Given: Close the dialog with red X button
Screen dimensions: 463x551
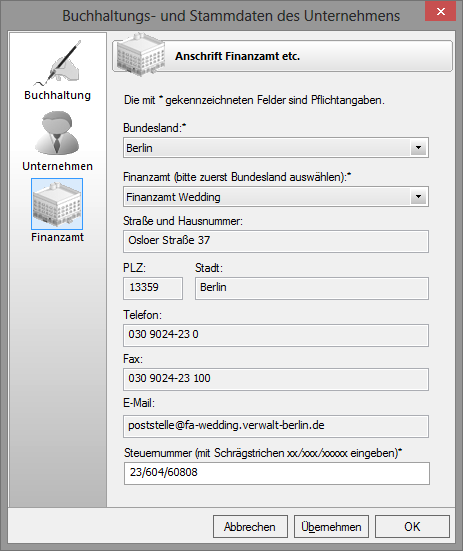Looking at the screenshot, I should point(441,12).
